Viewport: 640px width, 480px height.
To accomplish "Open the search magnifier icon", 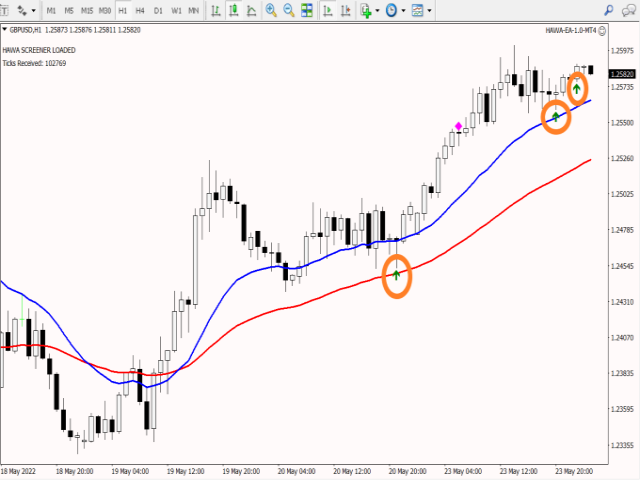I will tap(609, 10).
